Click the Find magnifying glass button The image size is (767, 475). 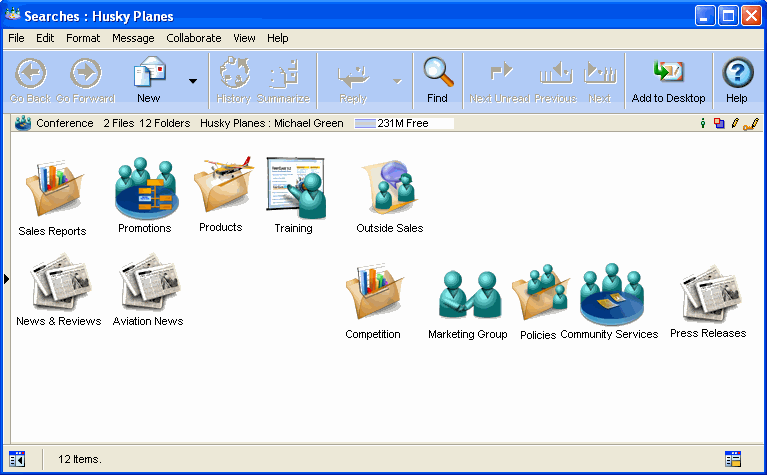[x=437, y=80]
